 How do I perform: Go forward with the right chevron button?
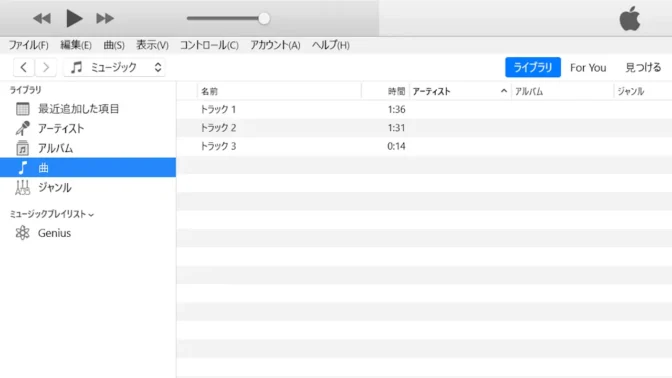pyautogui.click(x=46, y=67)
